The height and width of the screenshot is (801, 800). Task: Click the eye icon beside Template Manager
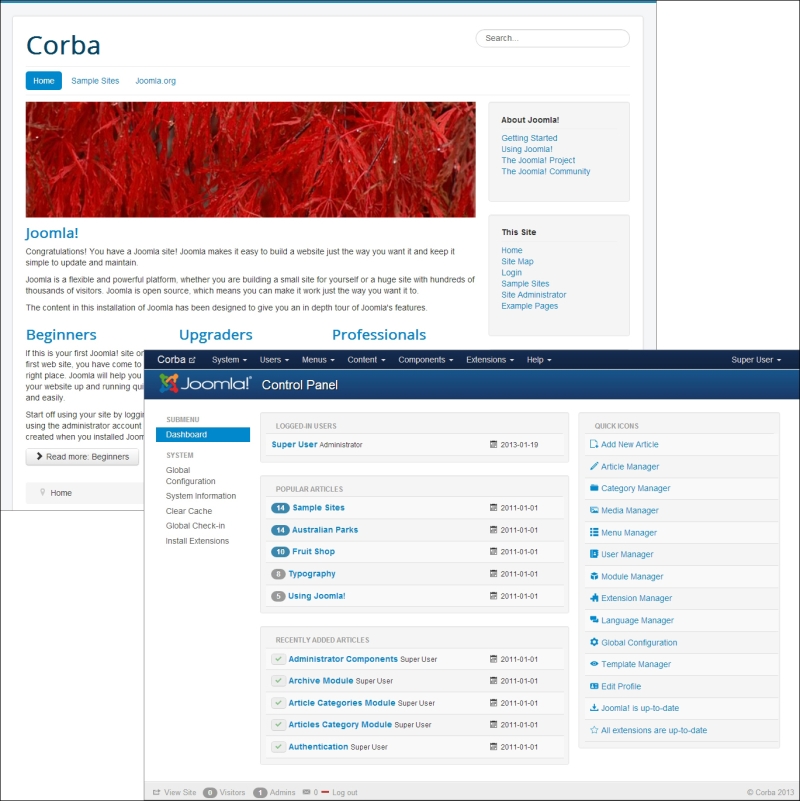pos(594,665)
